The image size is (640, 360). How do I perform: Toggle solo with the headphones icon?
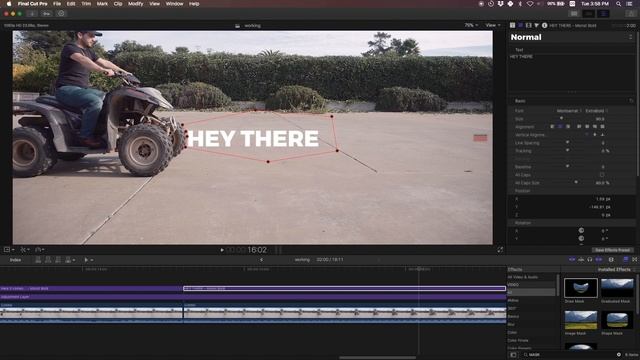[590, 260]
